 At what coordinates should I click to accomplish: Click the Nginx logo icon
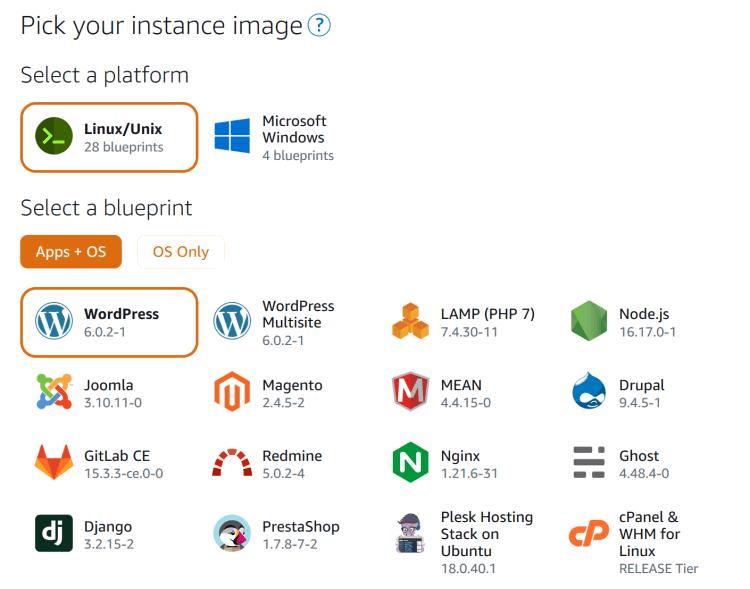(410, 464)
